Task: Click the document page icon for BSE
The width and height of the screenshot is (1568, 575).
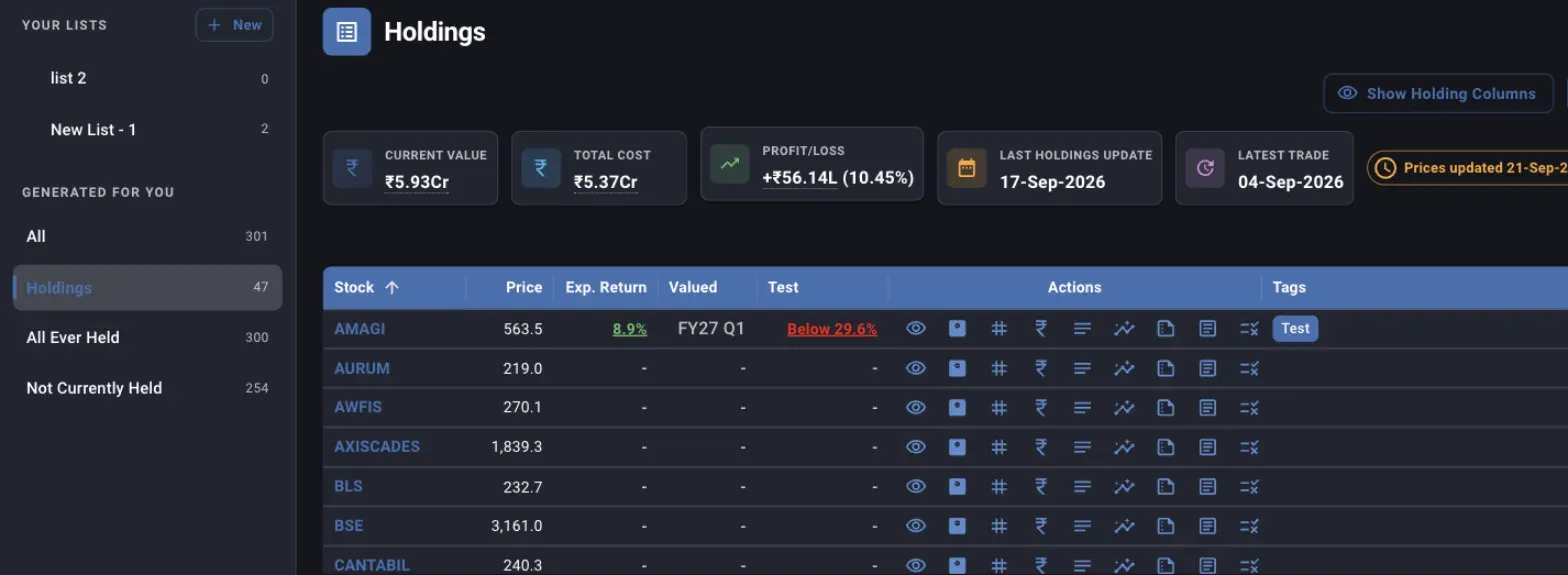Action: click(x=1165, y=526)
